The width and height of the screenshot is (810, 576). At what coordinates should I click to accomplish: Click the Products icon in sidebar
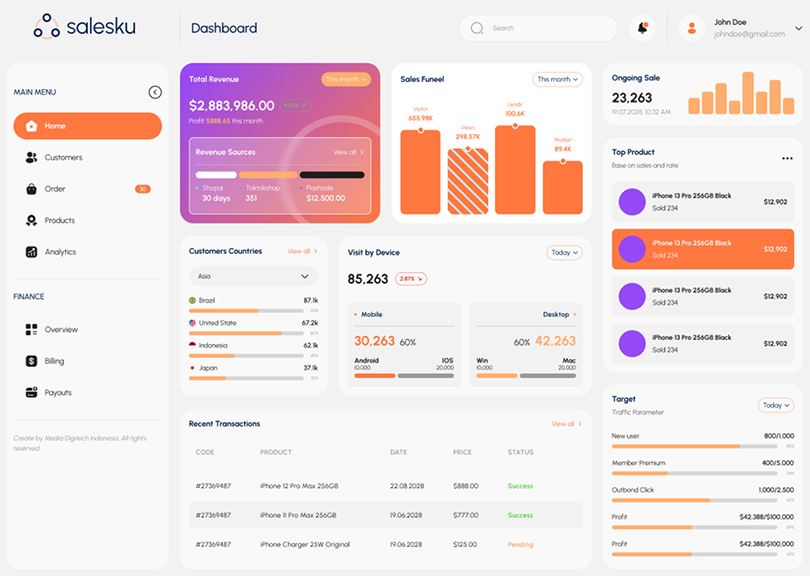pos(31,220)
